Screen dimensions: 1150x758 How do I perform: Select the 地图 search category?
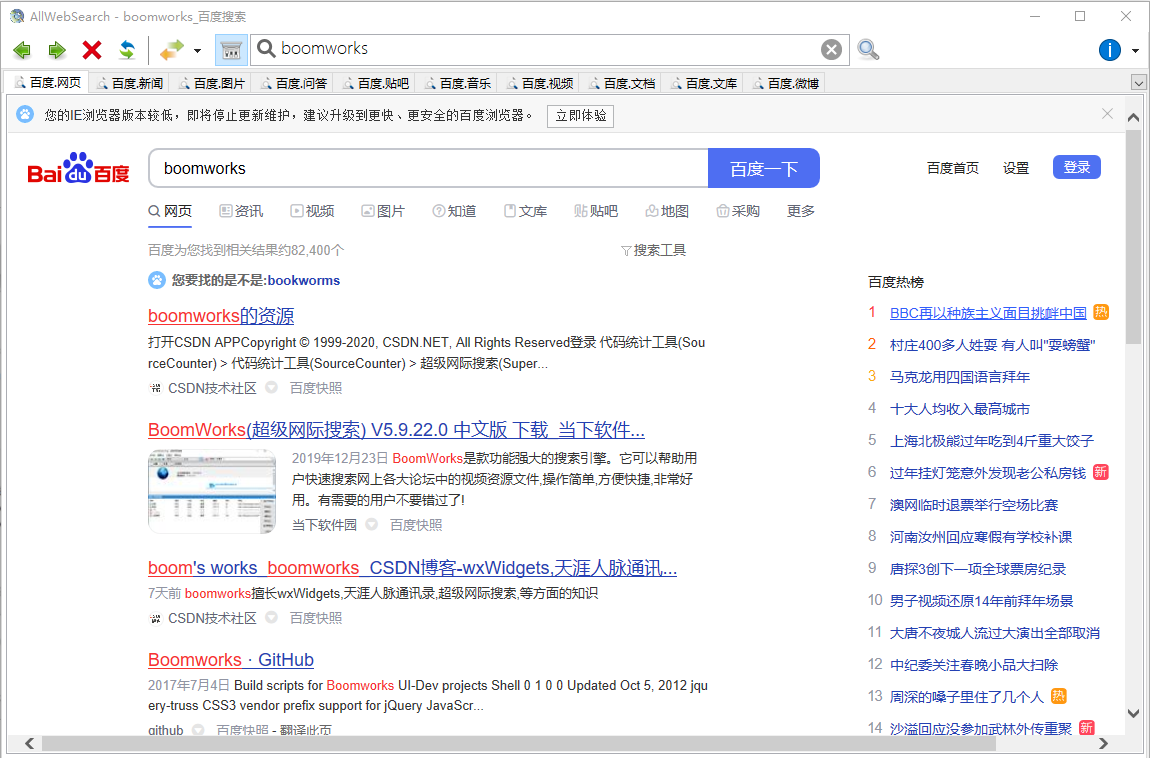coord(667,211)
